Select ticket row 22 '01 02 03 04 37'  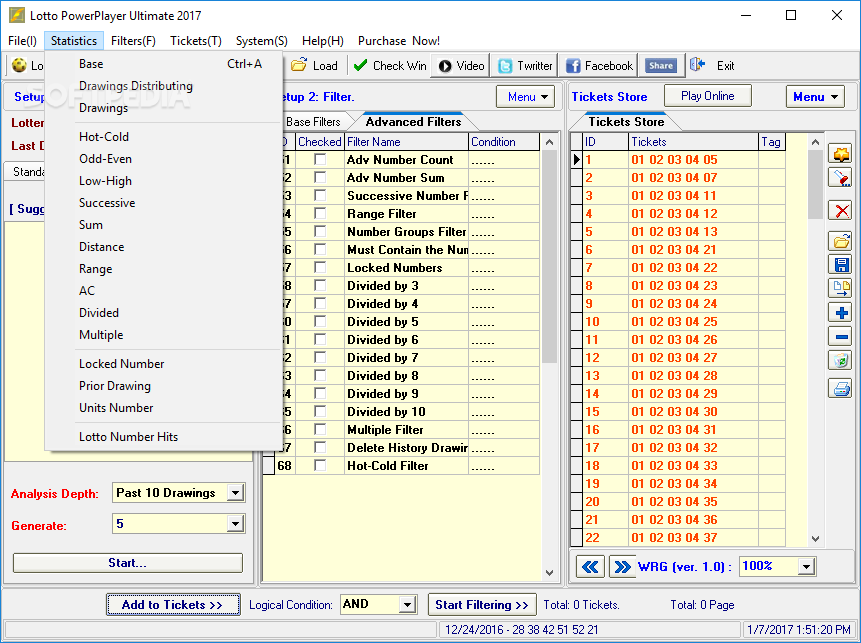(678, 538)
